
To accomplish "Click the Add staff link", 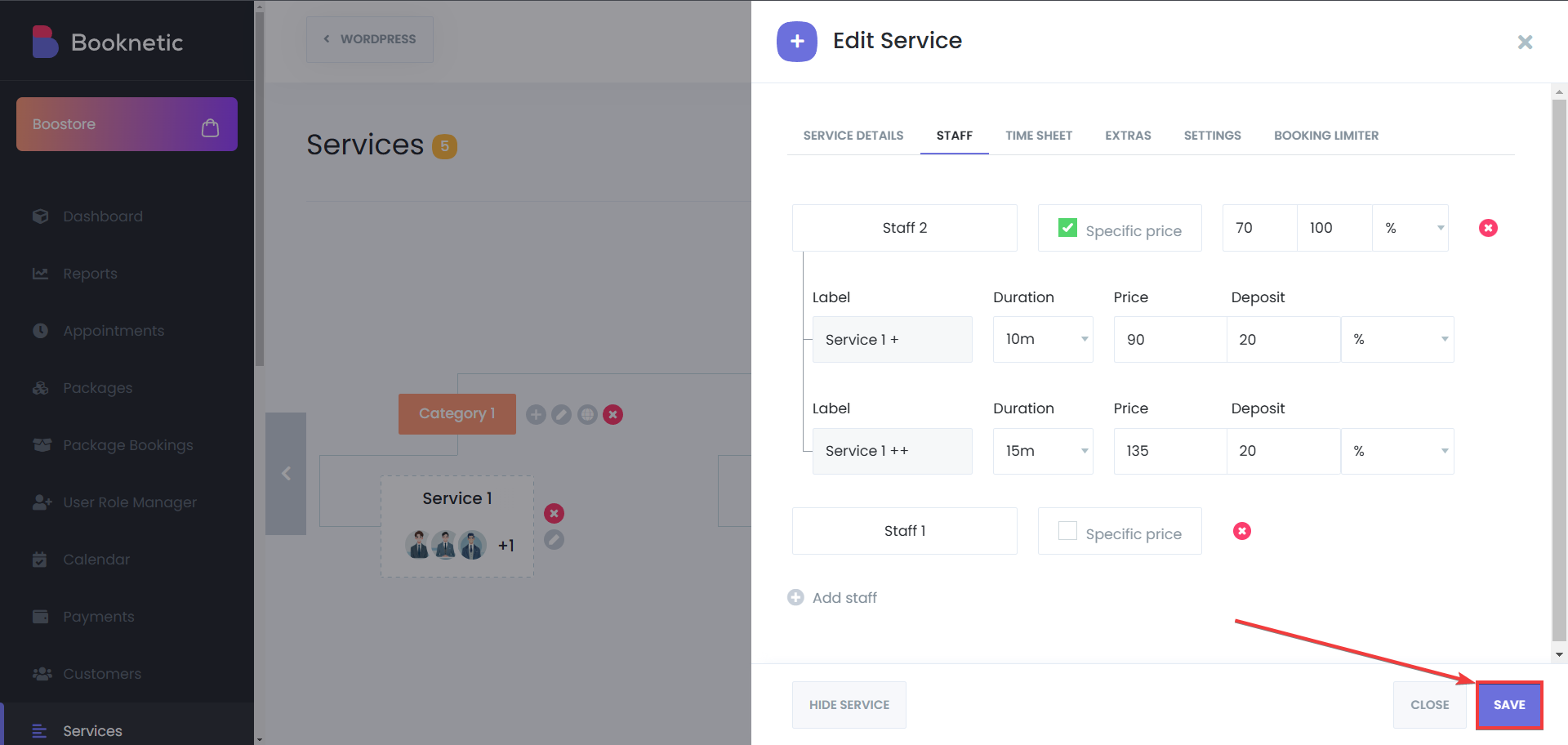I will click(x=844, y=598).
